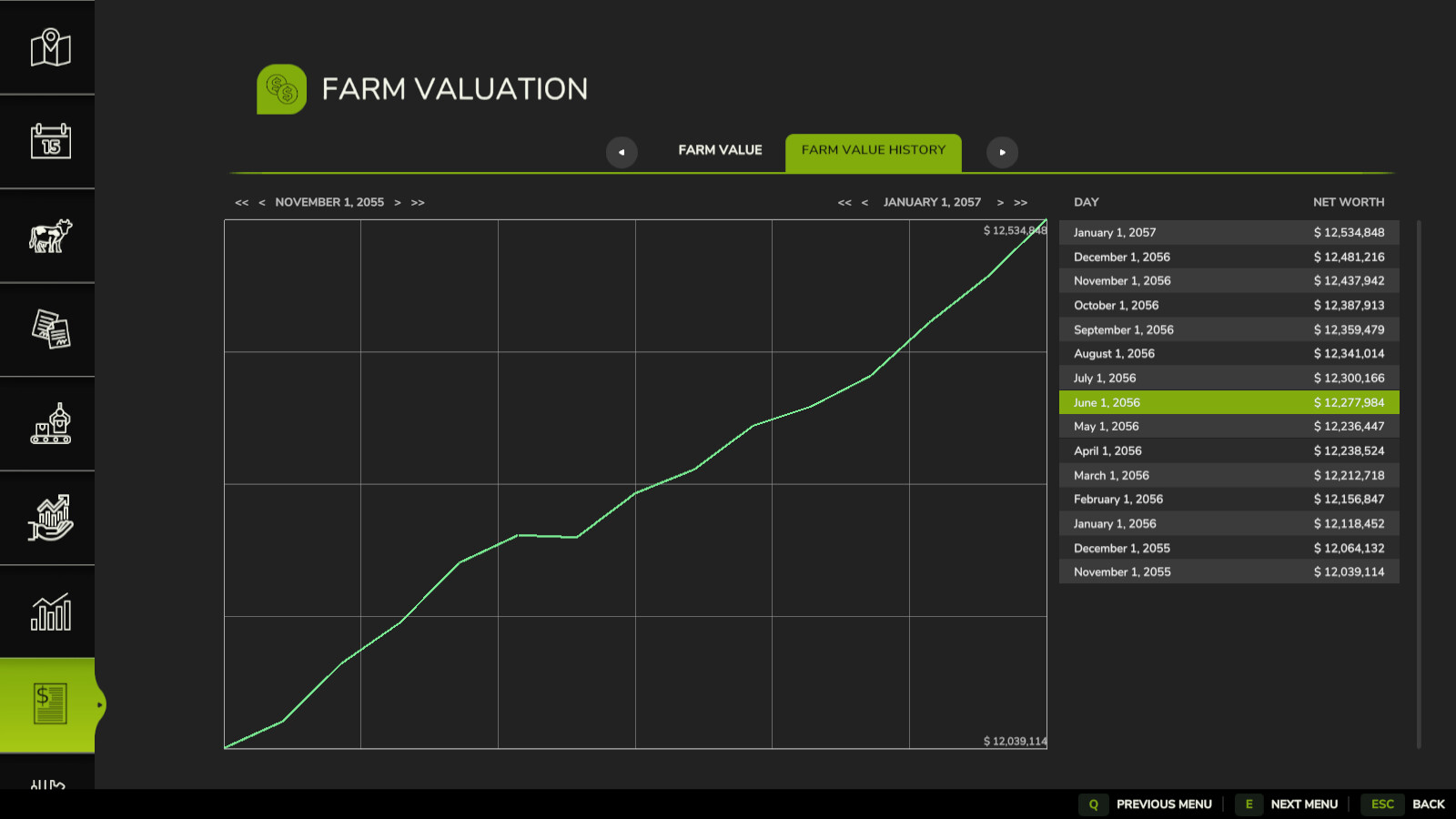Step start date back with < near November 1, 2055
This screenshot has height=819, width=1456.
click(262, 202)
